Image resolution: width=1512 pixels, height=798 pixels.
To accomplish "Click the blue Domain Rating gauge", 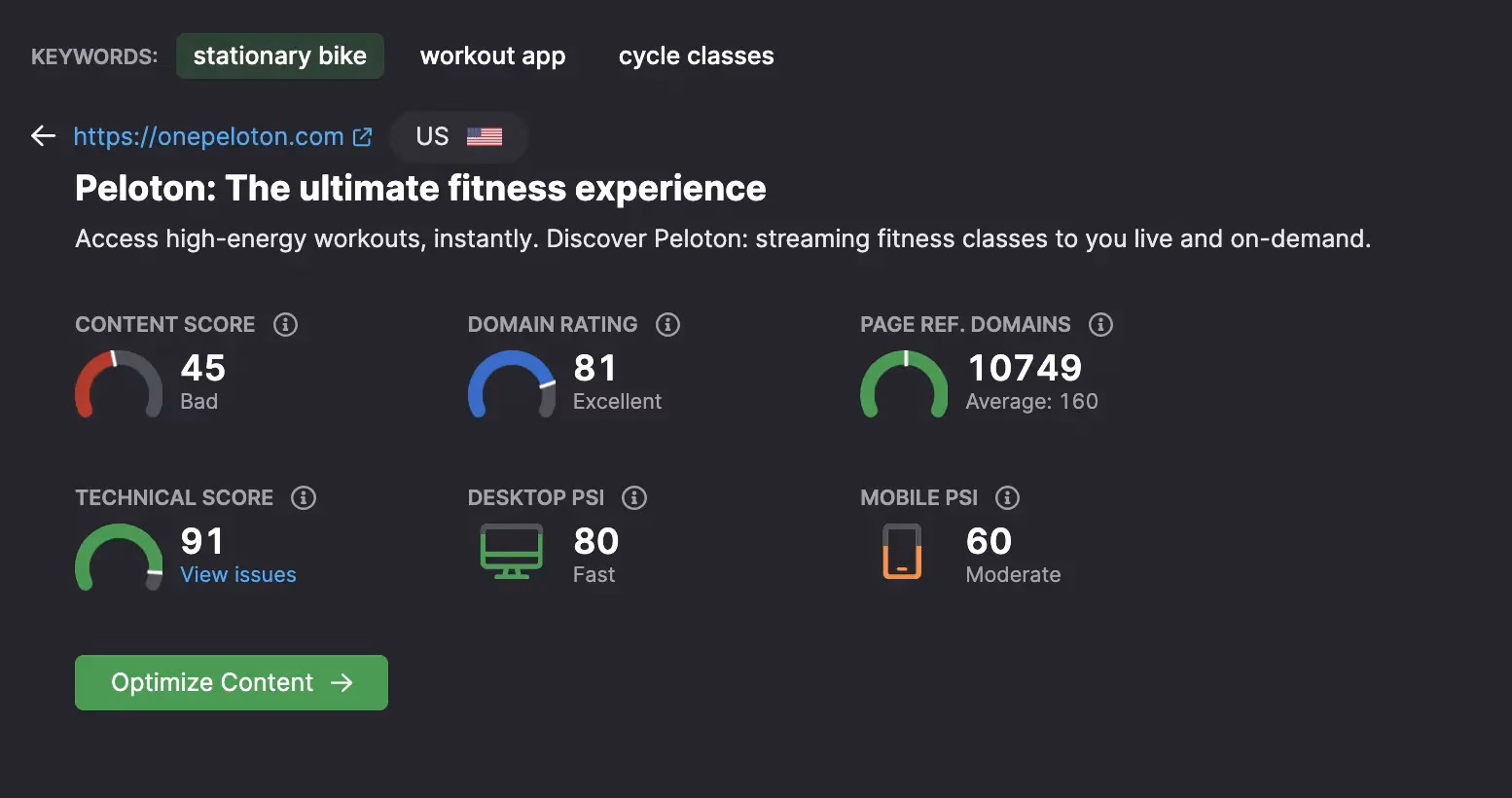I will tap(511, 383).
